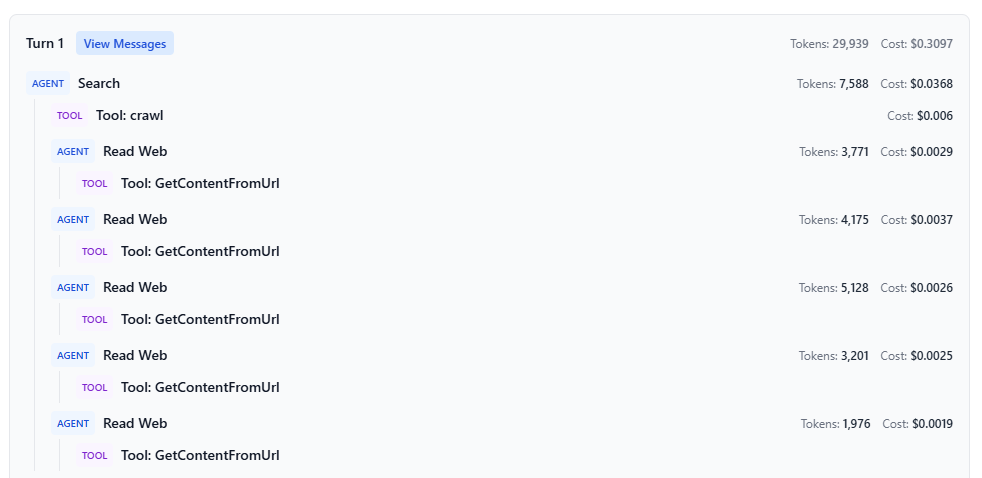Click the TOOL badge beside Tool: crawl
The width and height of the screenshot is (982, 478).
pyautogui.click(x=70, y=116)
